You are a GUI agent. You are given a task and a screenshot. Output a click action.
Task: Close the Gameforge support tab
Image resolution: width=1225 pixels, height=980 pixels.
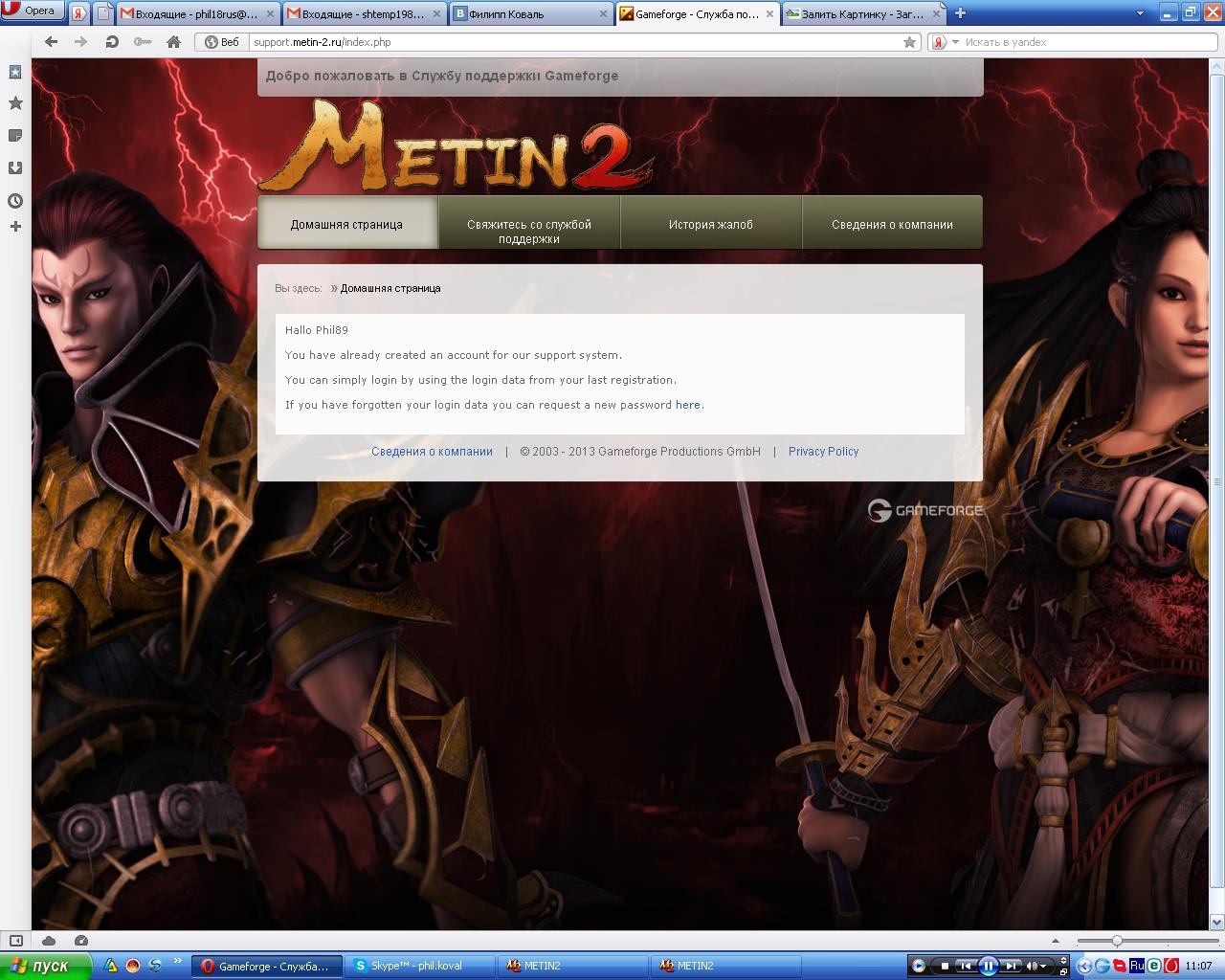tap(769, 14)
